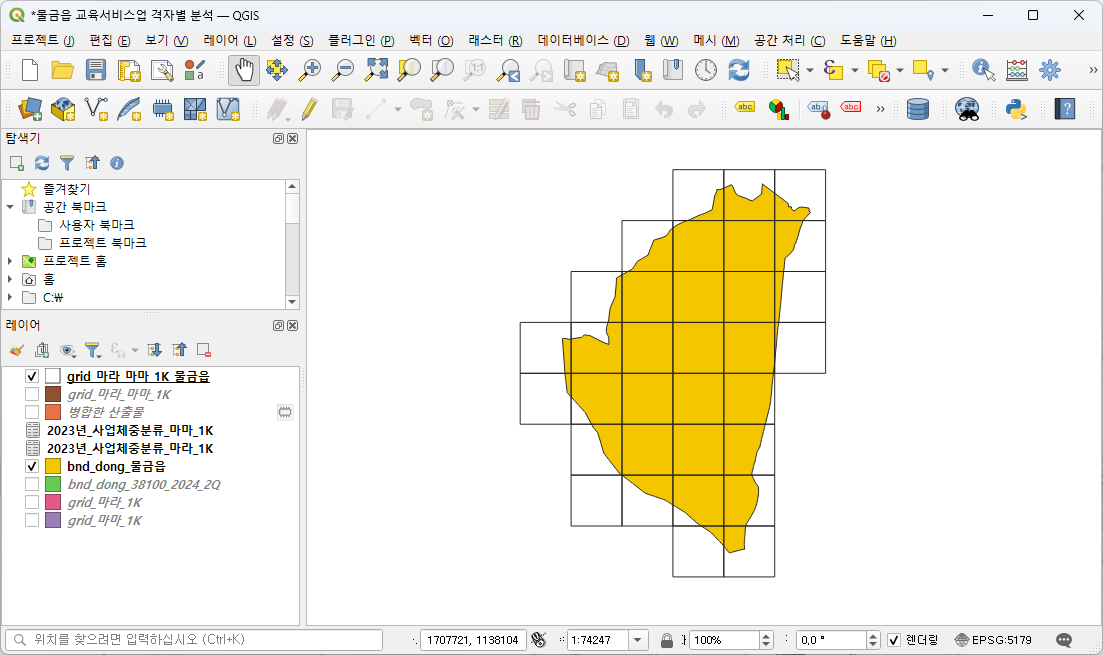Uncheck the bnd_dong_물금읍 layer visibility

(x=32, y=466)
